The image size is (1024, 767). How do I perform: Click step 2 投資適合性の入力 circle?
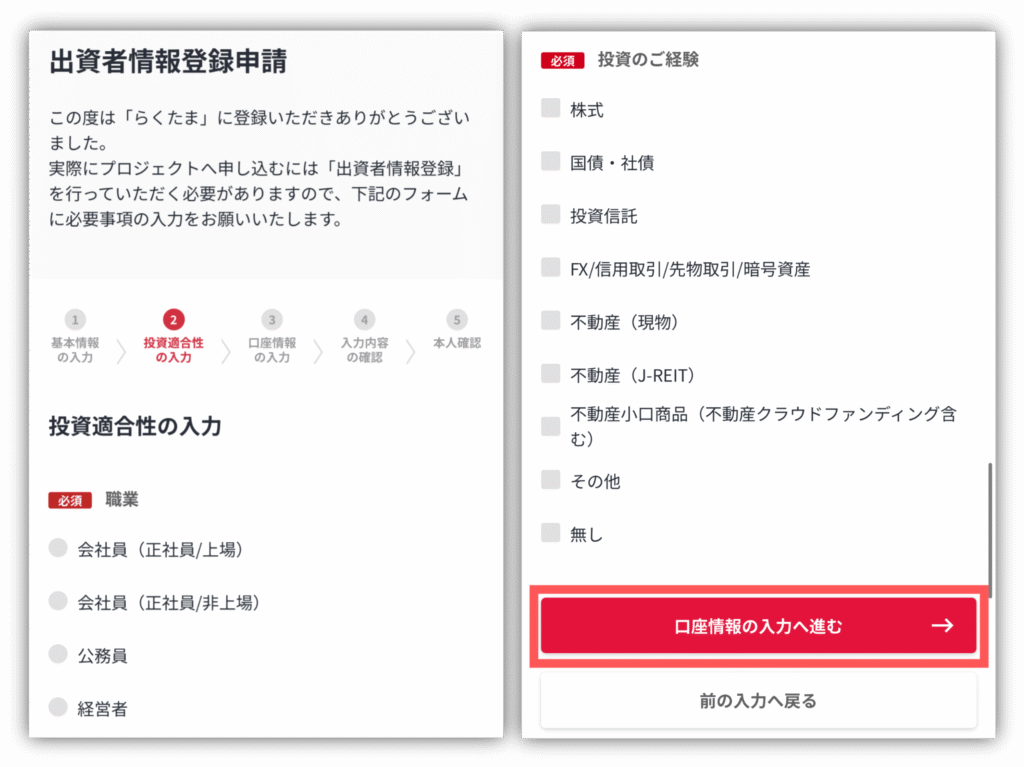tap(173, 319)
